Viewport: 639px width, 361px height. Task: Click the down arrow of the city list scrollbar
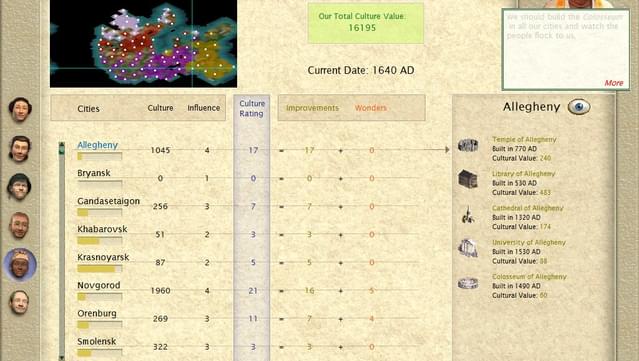coord(62,358)
